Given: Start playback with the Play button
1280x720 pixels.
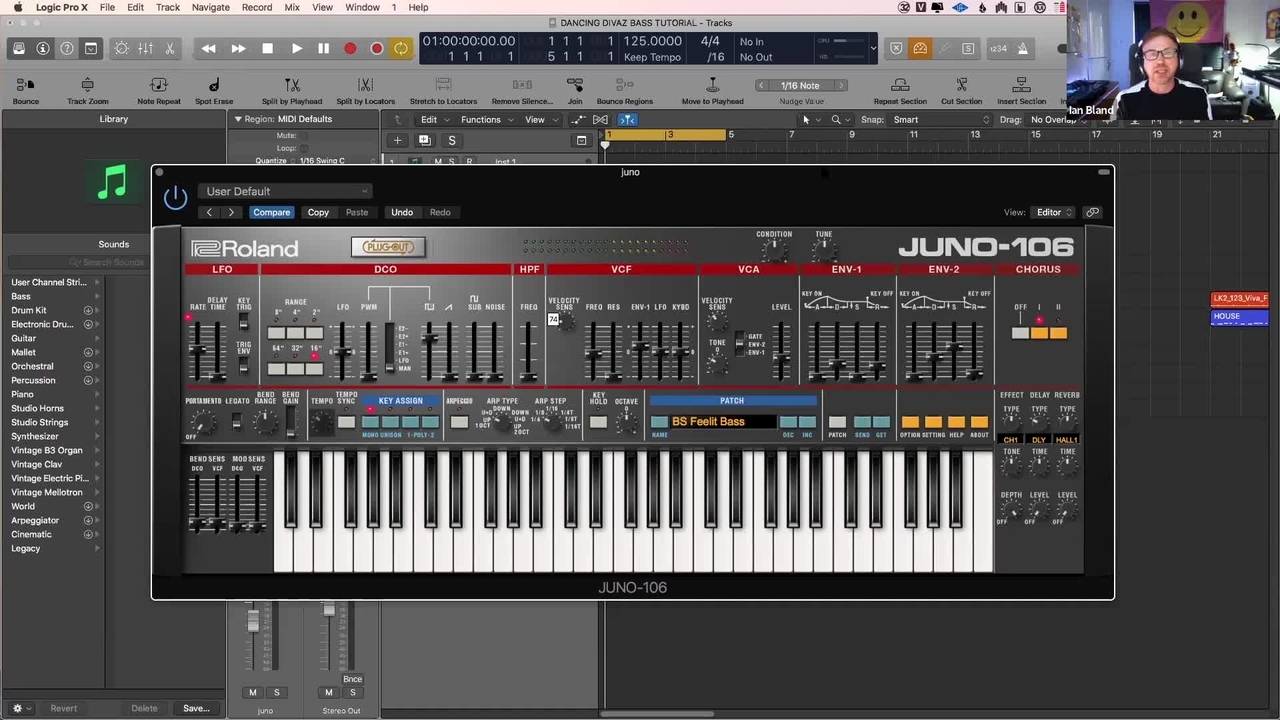Looking at the screenshot, I should [296, 48].
